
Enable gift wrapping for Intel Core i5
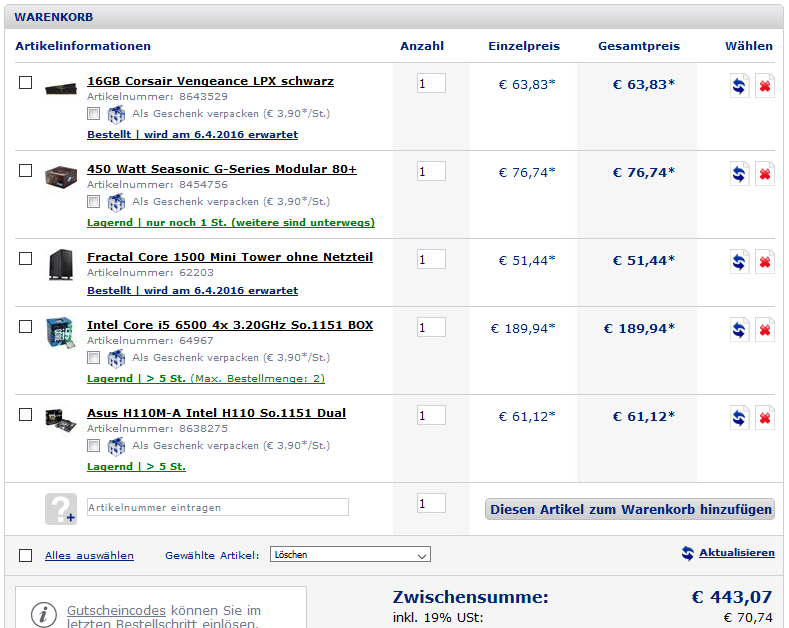(93, 358)
